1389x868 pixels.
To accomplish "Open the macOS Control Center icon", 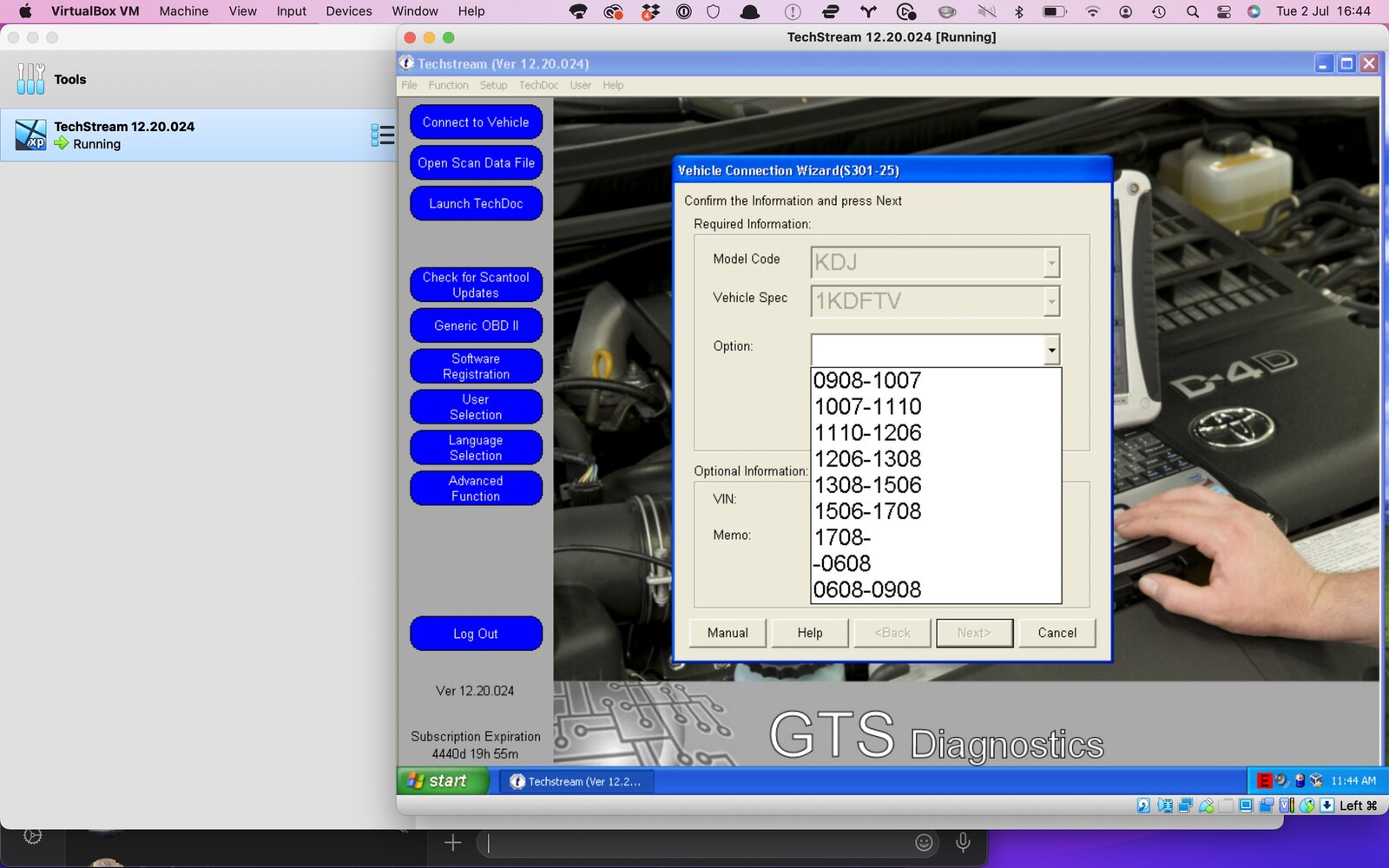I will coord(1223,11).
